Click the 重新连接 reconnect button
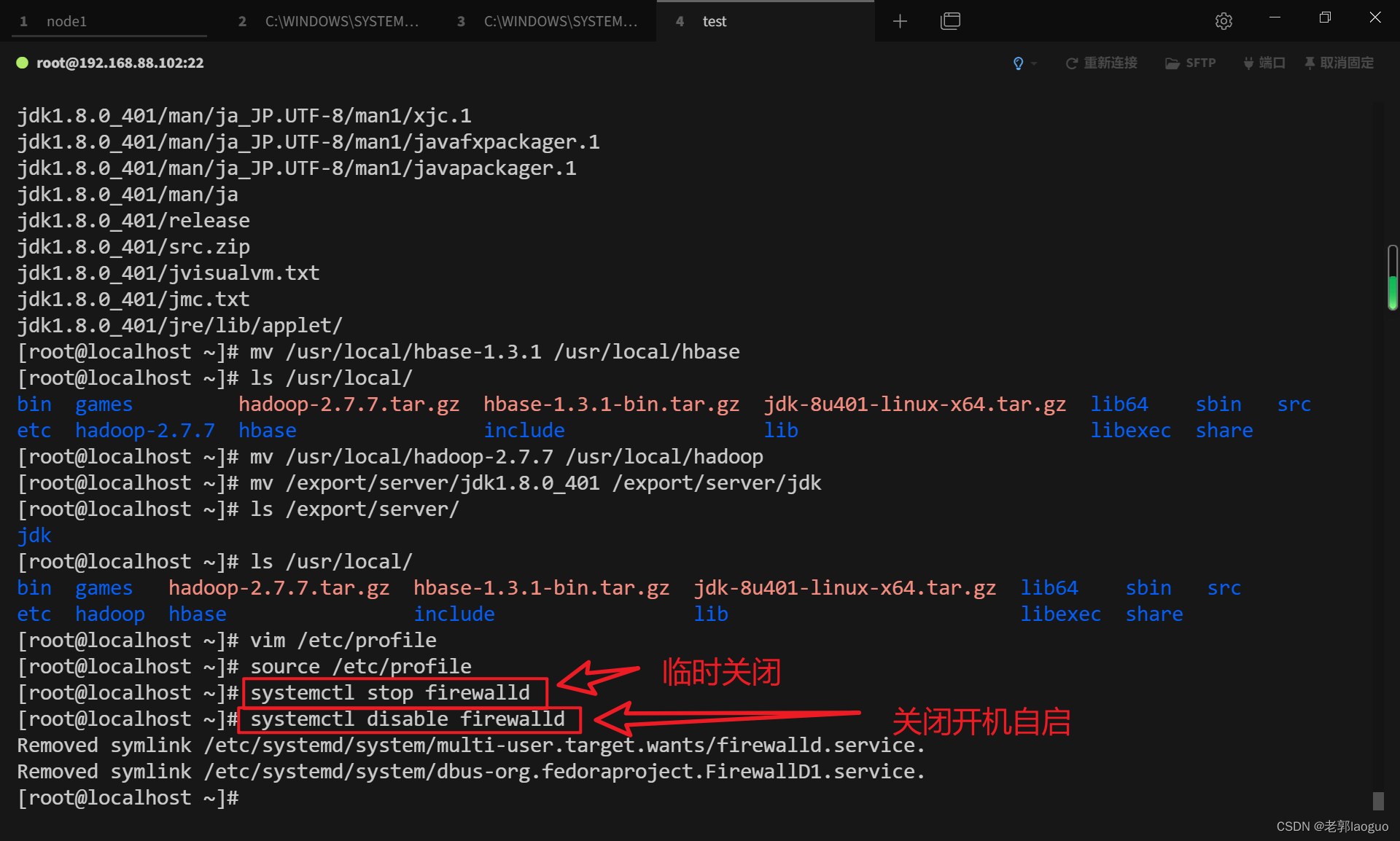This screenshot has height=841, width=1400. point(1102,63)
